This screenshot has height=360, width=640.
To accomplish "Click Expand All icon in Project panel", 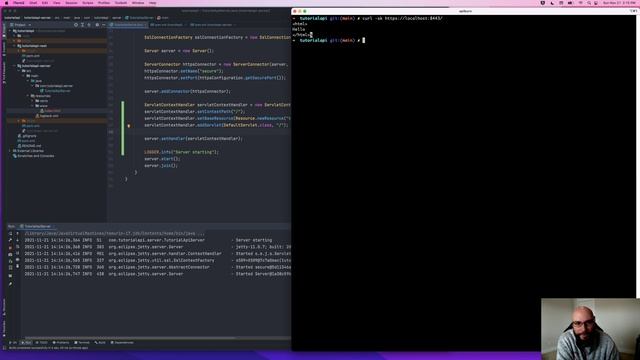I will pos(82,25).
